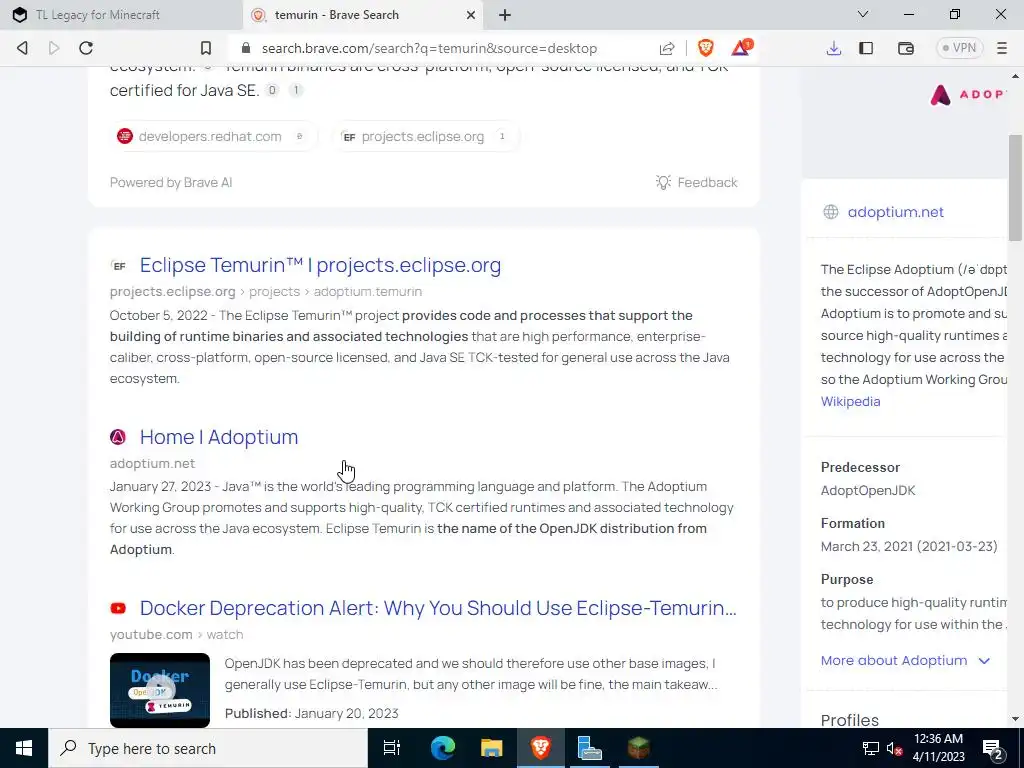This screenshot has height=768, width=1024.
Task: Click the Brave browser taskbar icon
Action: [x=541, y=748]
